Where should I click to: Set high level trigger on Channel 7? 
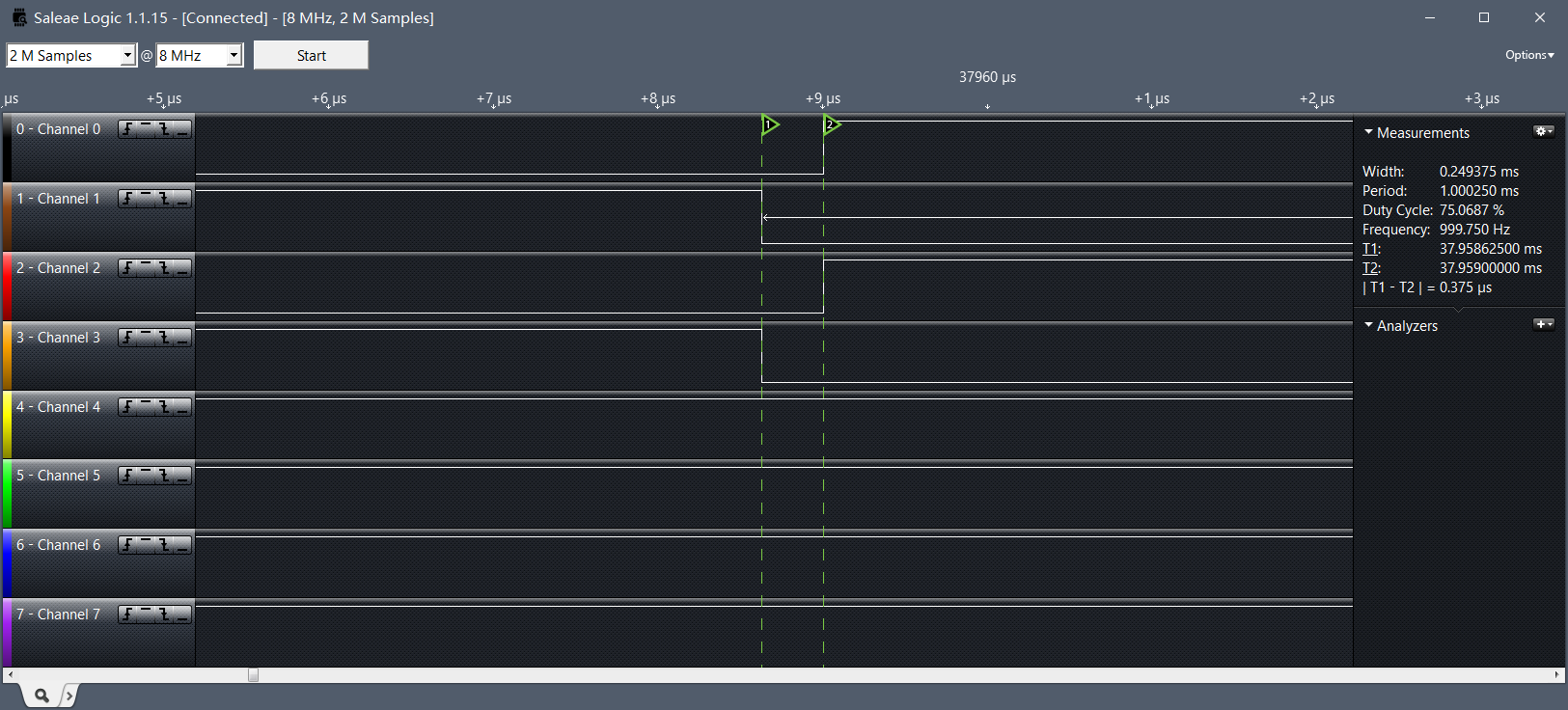[146, 614]
